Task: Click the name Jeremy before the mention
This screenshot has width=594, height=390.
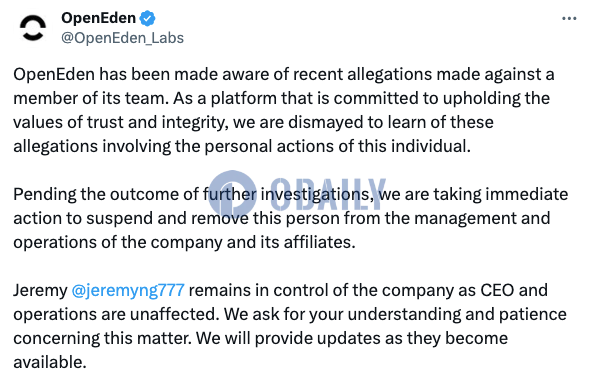Action: 40,291
